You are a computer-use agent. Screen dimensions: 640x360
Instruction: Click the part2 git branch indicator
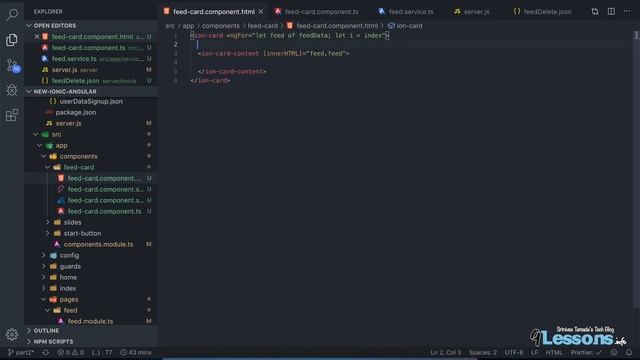(x=21, y=352)
